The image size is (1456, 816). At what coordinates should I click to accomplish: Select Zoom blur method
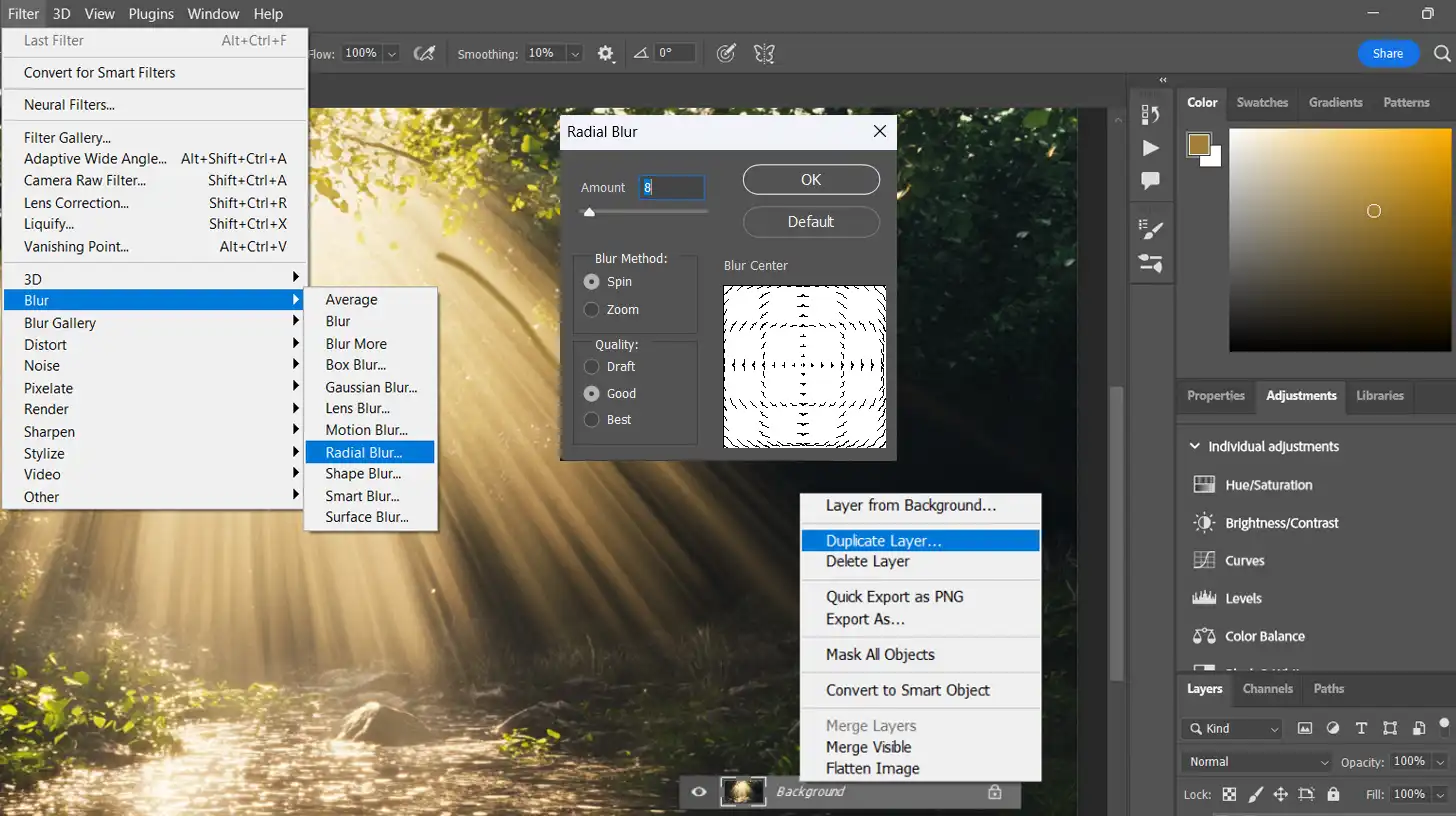[592, 310]
